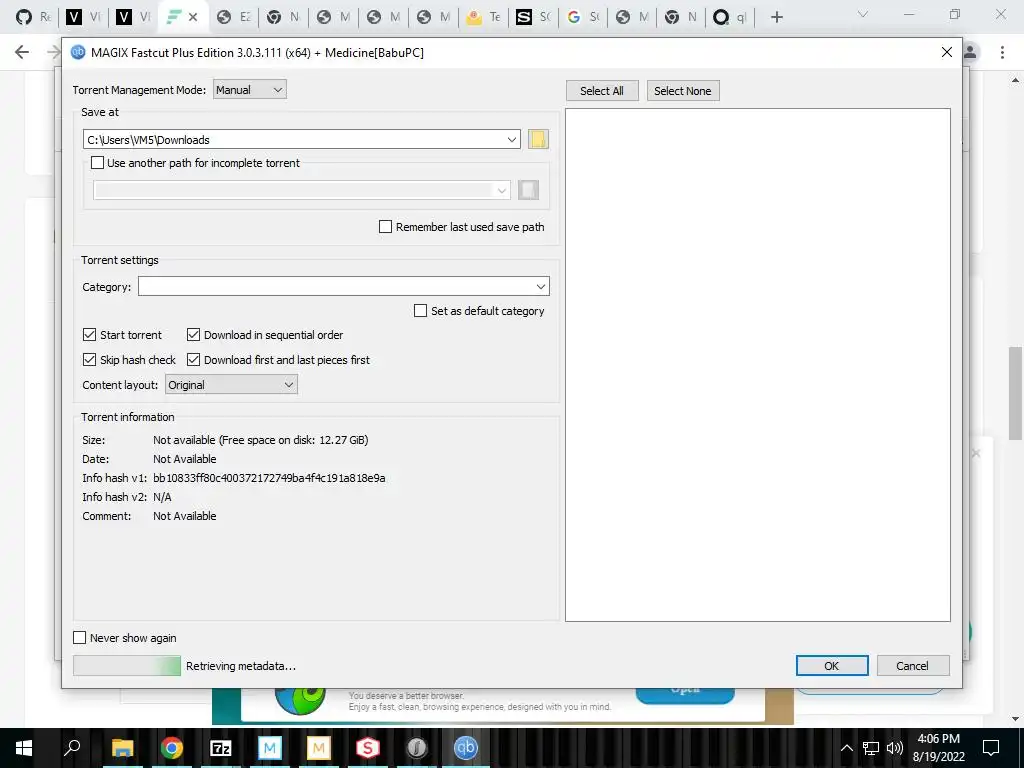Click the Info hash v2 'N/A' value
This screenshot has width=1024, height=768.
(x=162, y=497)
